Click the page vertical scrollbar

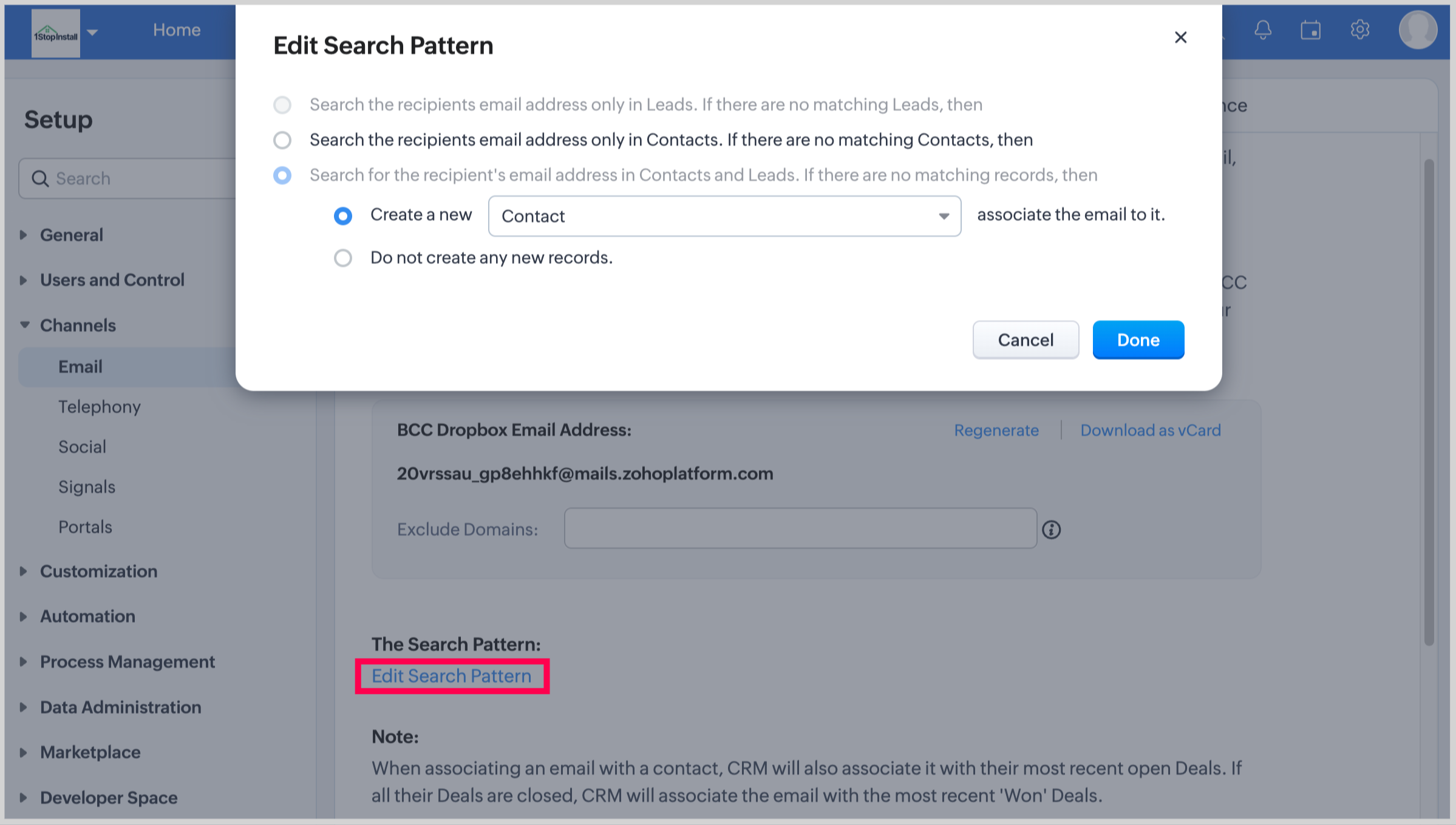[1429, 401]
